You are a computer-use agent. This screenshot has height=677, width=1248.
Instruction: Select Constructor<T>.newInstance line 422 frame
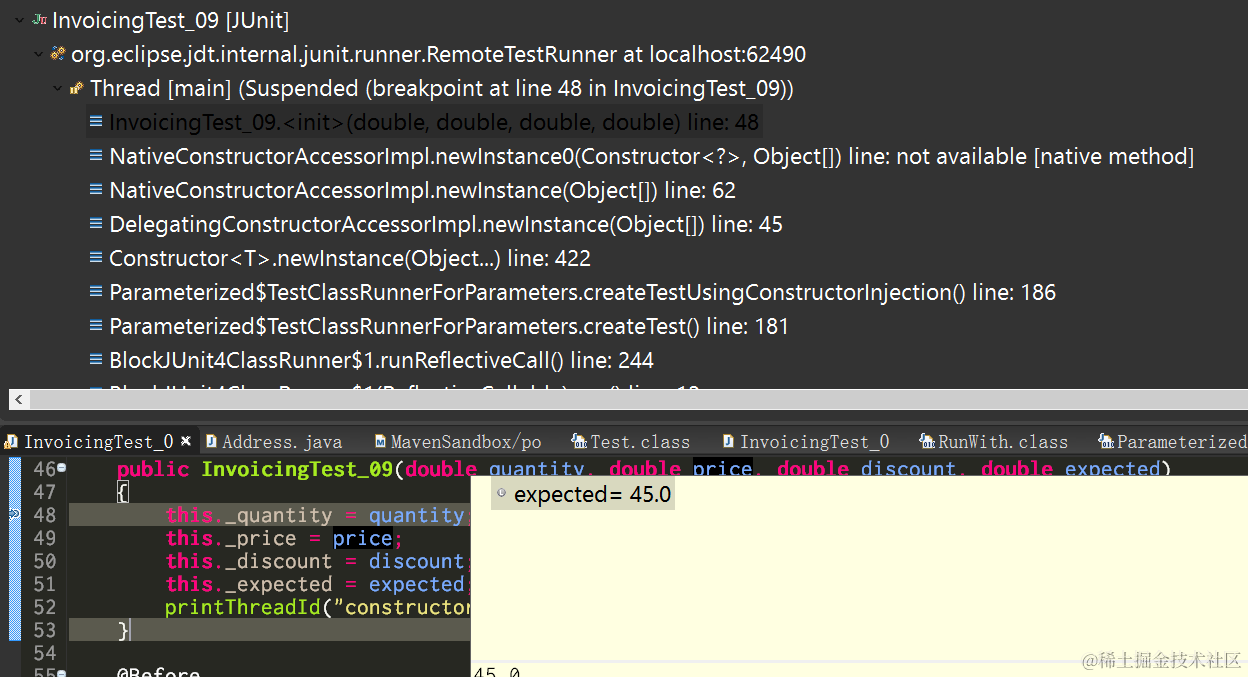click(x=350, y=258)
